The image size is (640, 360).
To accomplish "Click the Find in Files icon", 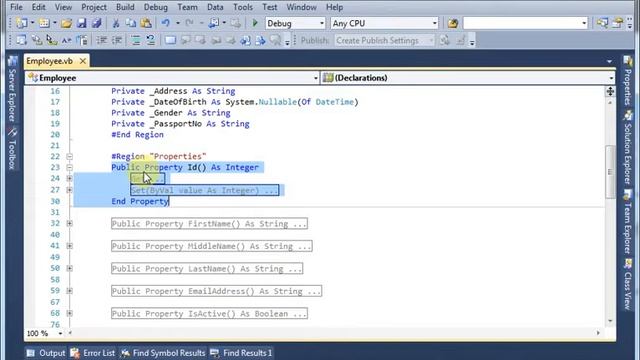I will [453, 23].
